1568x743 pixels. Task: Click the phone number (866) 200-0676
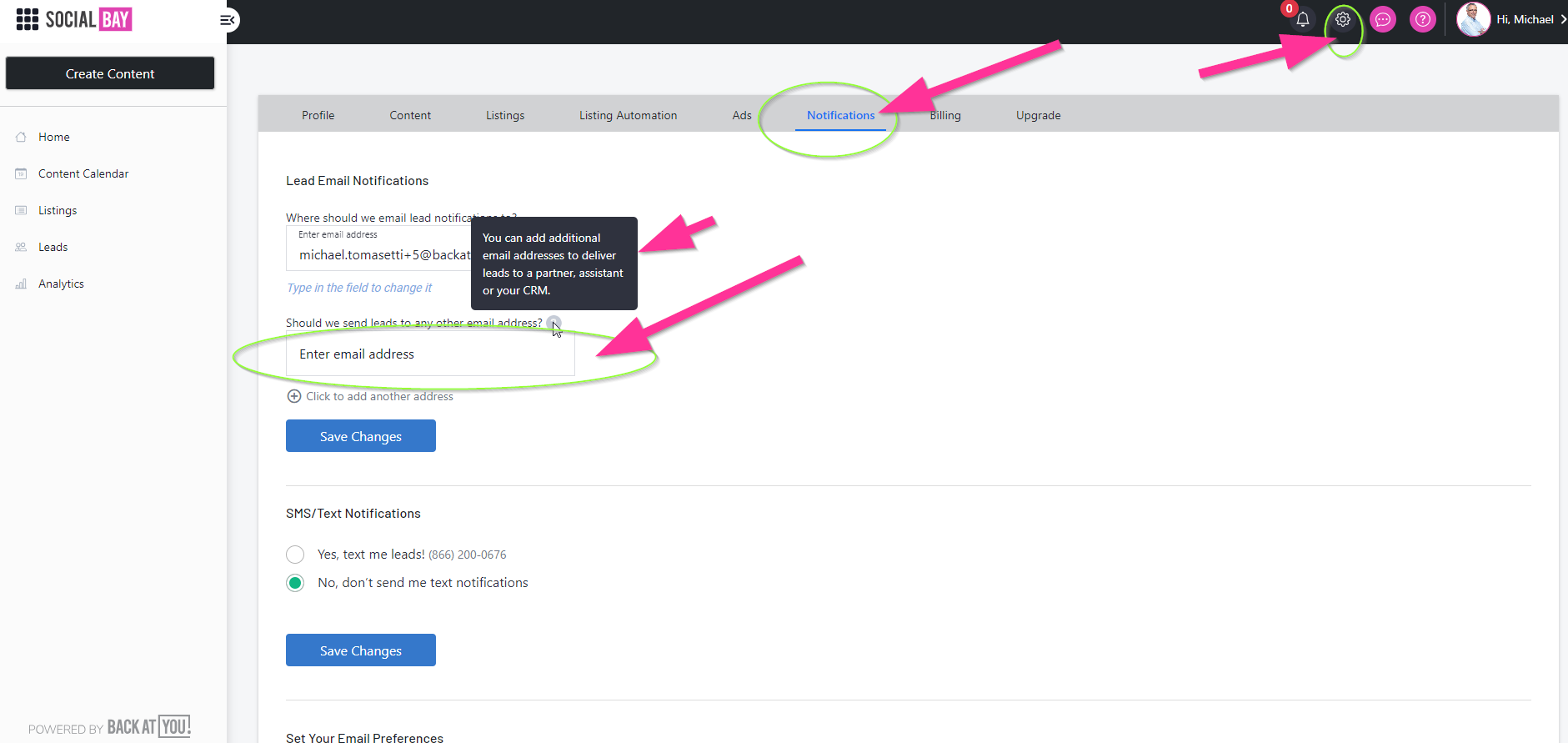coord(468,555)
